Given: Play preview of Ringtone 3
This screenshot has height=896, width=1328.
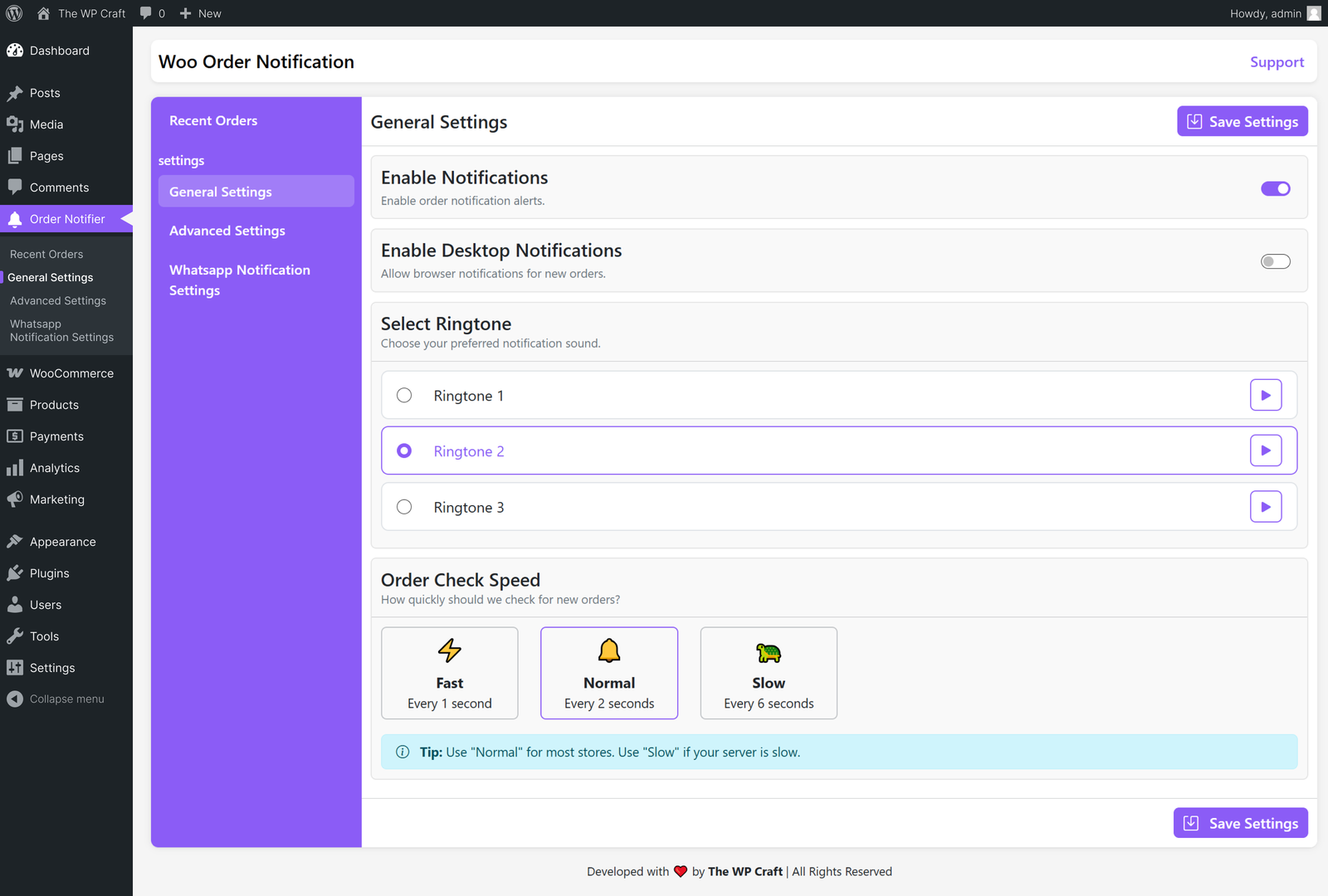Looking at the screenshot, I should tap(1266, 507).
